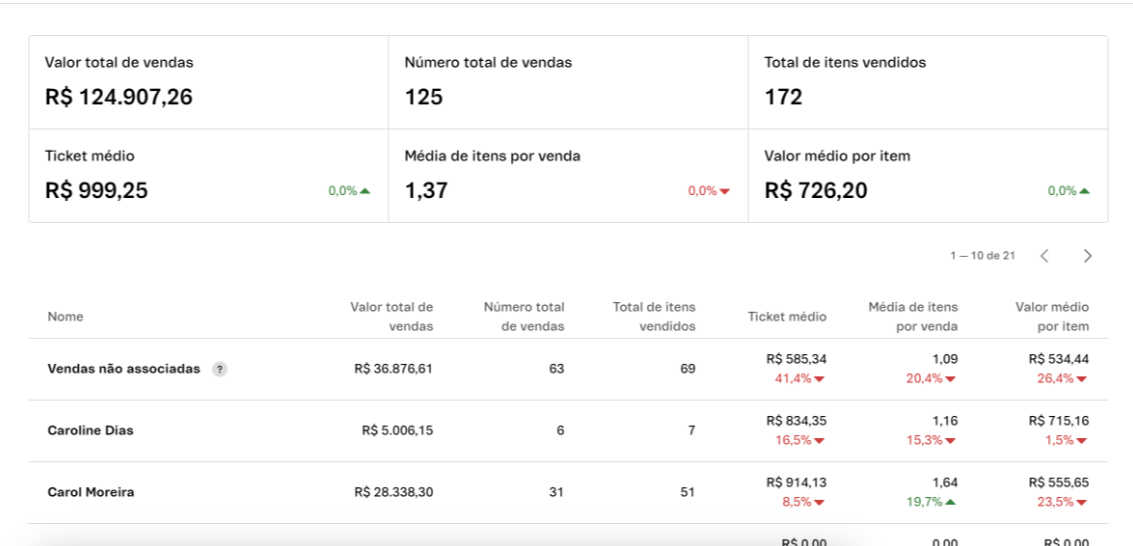Click the pagination text 1 — 10 de 21
The width and height of the screenshot is (1133, 546).
tap(982, 256)
